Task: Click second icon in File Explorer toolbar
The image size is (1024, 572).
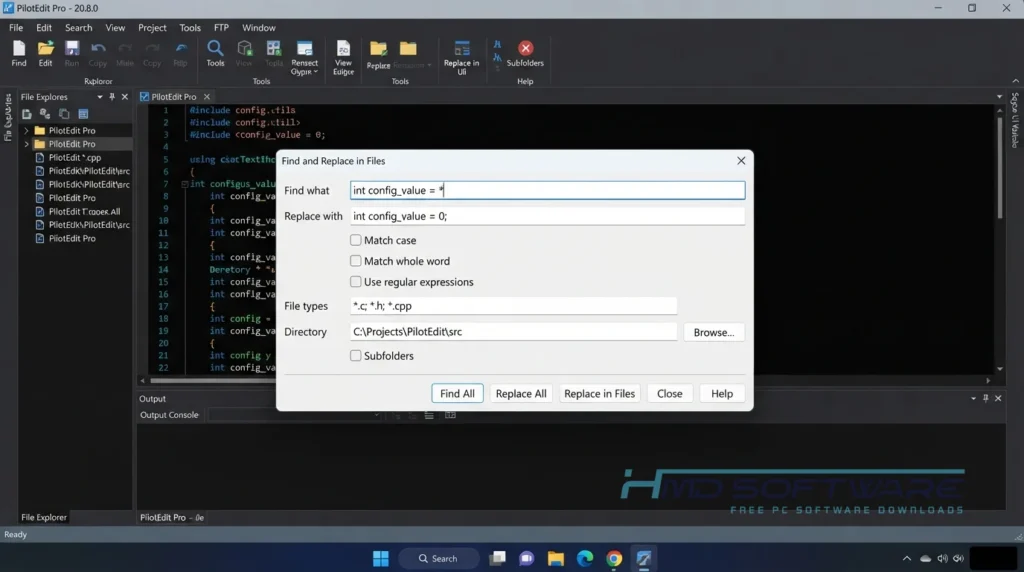Action: pos(45,114)
